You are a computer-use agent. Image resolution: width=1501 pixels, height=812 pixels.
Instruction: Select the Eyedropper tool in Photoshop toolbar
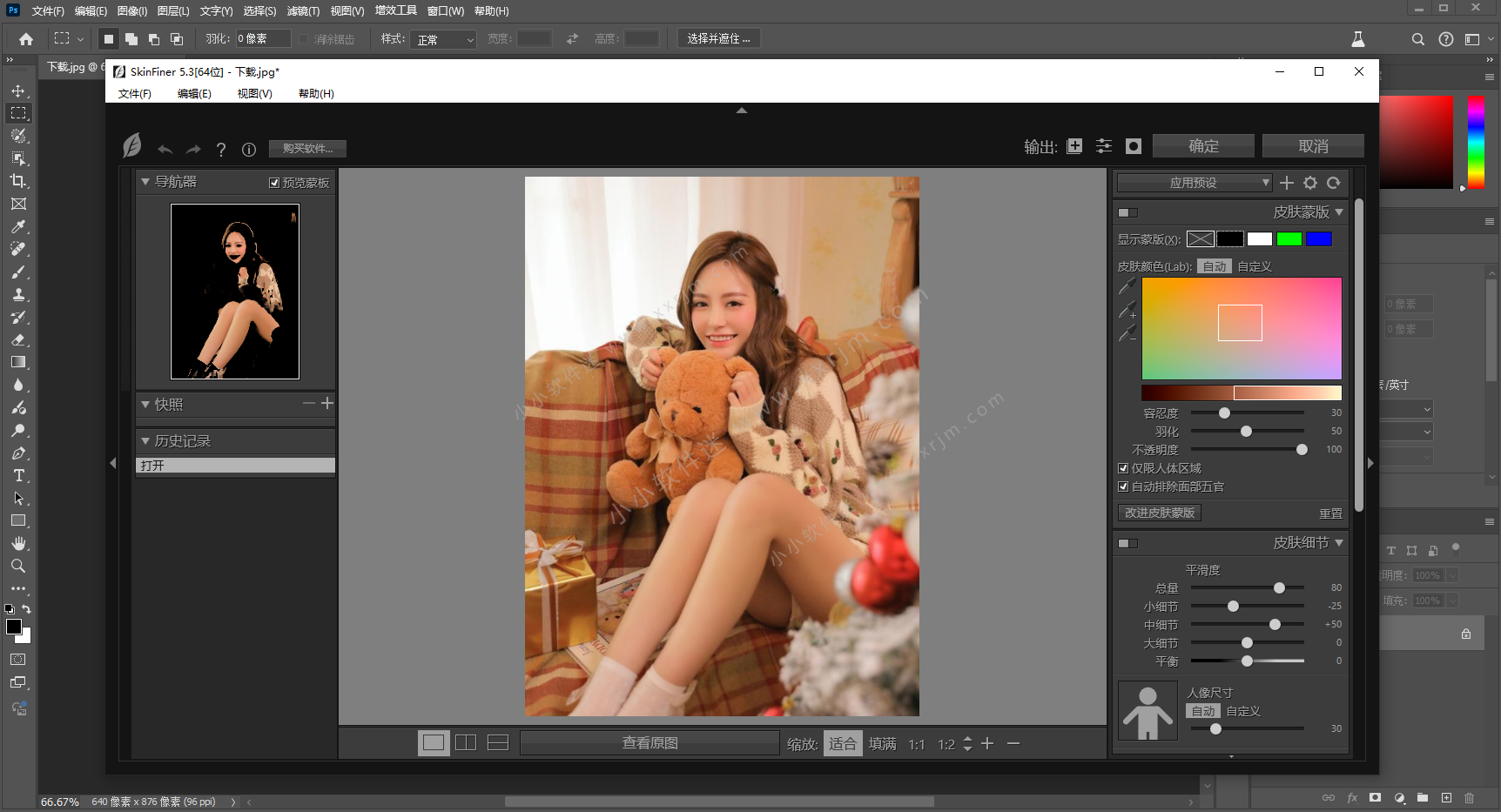click(x=18, y=226)
